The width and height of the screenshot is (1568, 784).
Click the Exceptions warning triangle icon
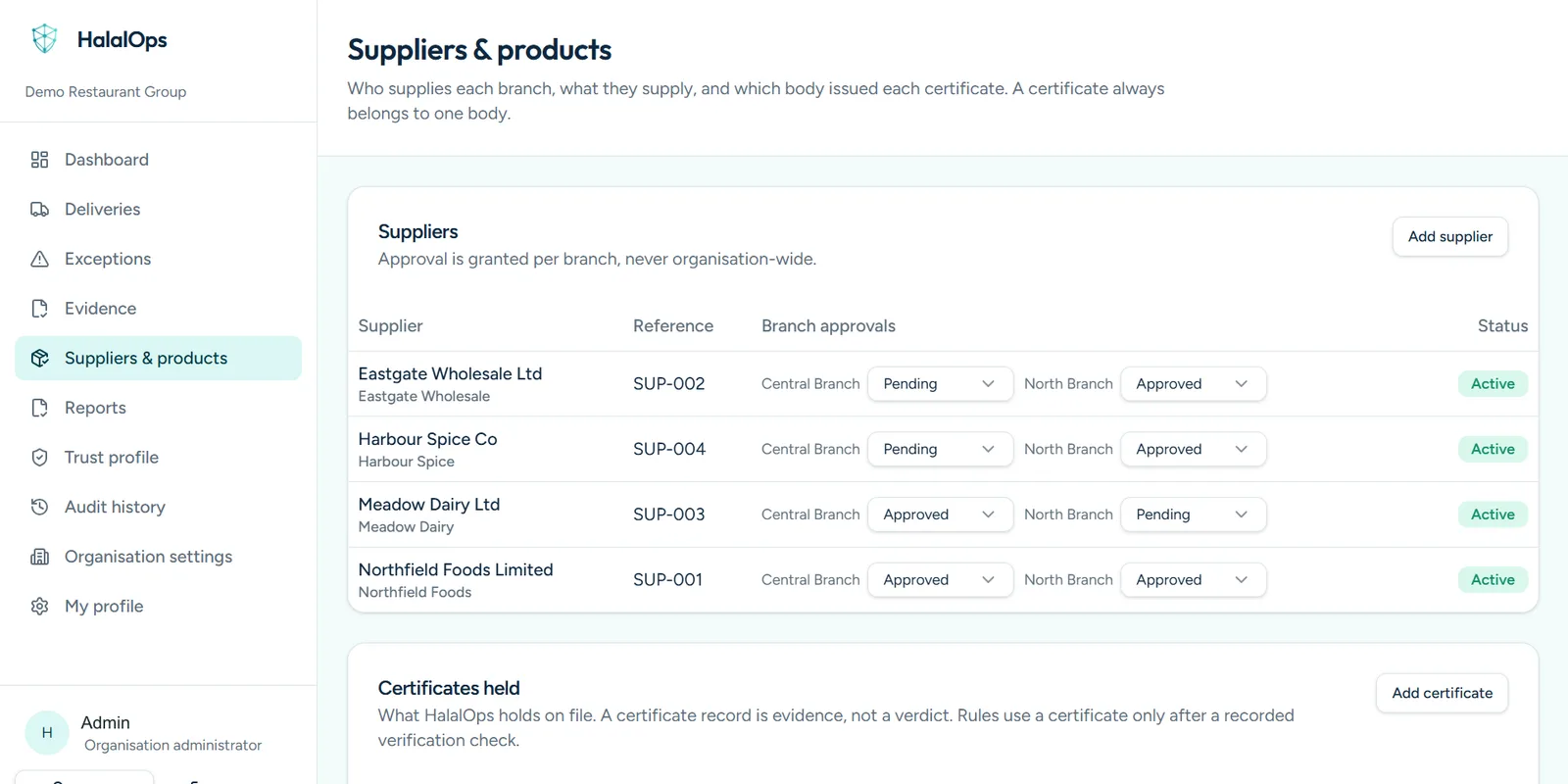(39, 259)
